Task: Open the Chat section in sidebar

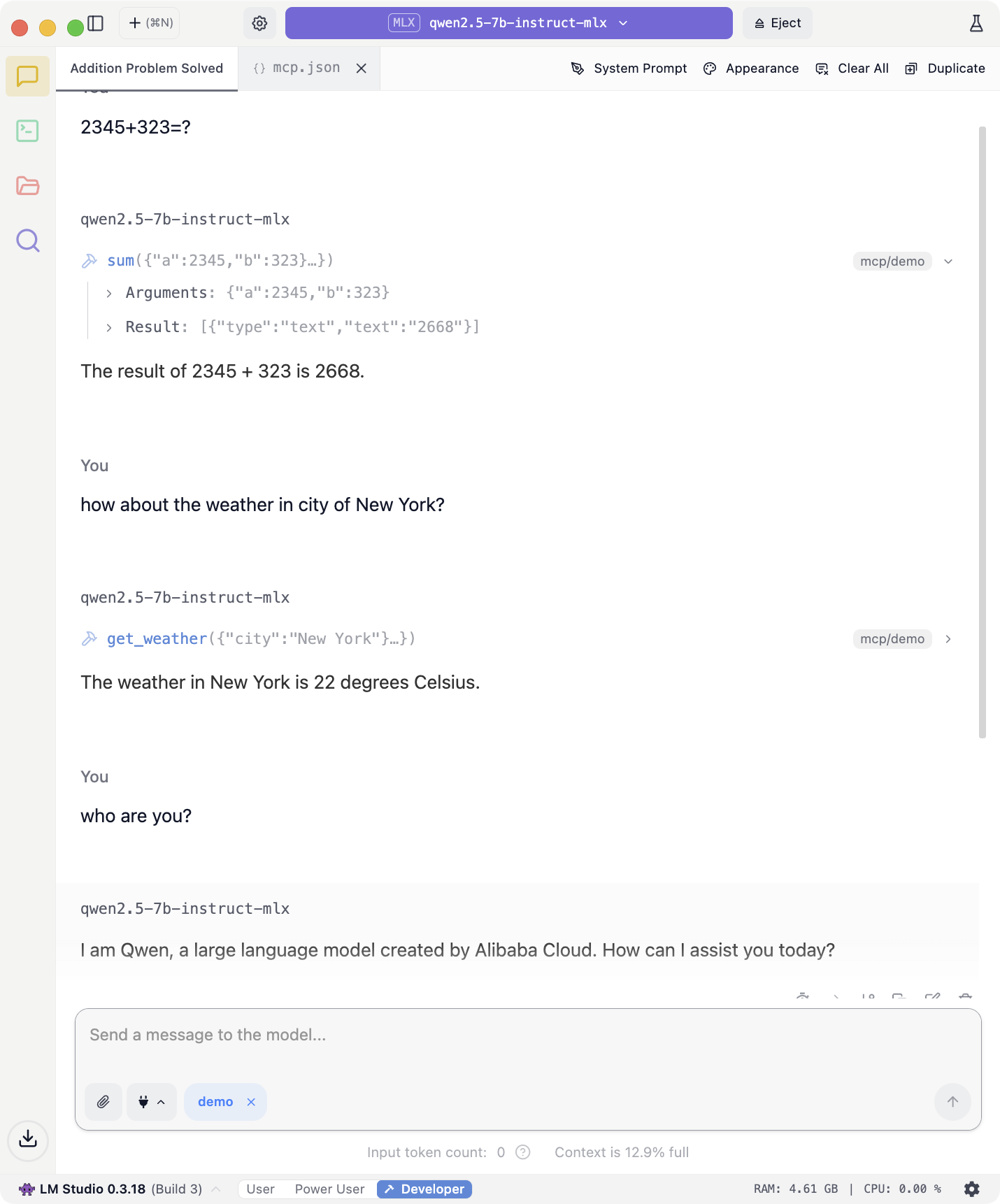Action: 27,76
